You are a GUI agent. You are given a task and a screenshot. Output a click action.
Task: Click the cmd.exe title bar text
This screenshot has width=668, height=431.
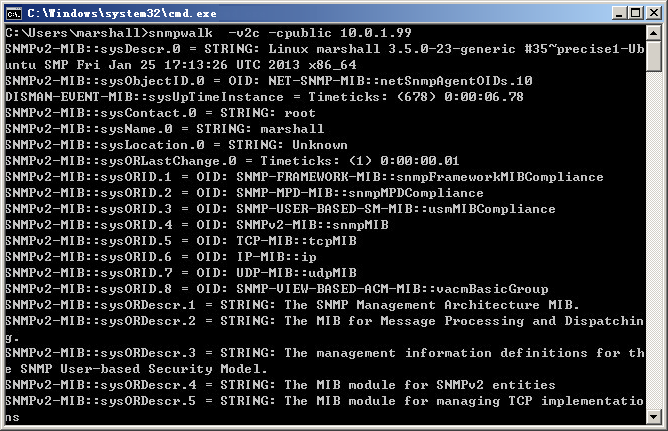122,13
